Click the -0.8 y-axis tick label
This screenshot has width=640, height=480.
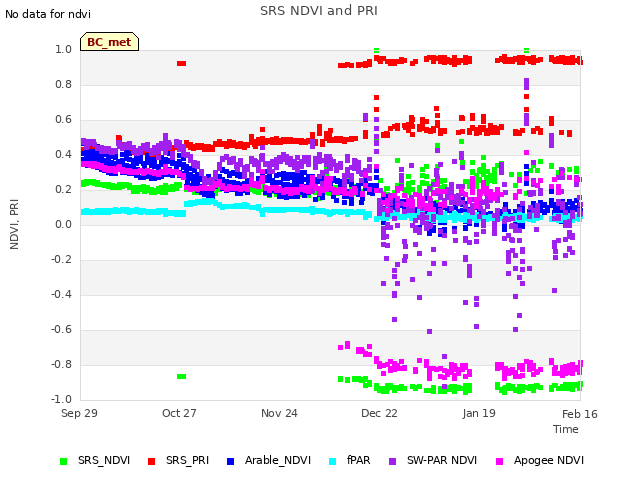coord(61,364)
